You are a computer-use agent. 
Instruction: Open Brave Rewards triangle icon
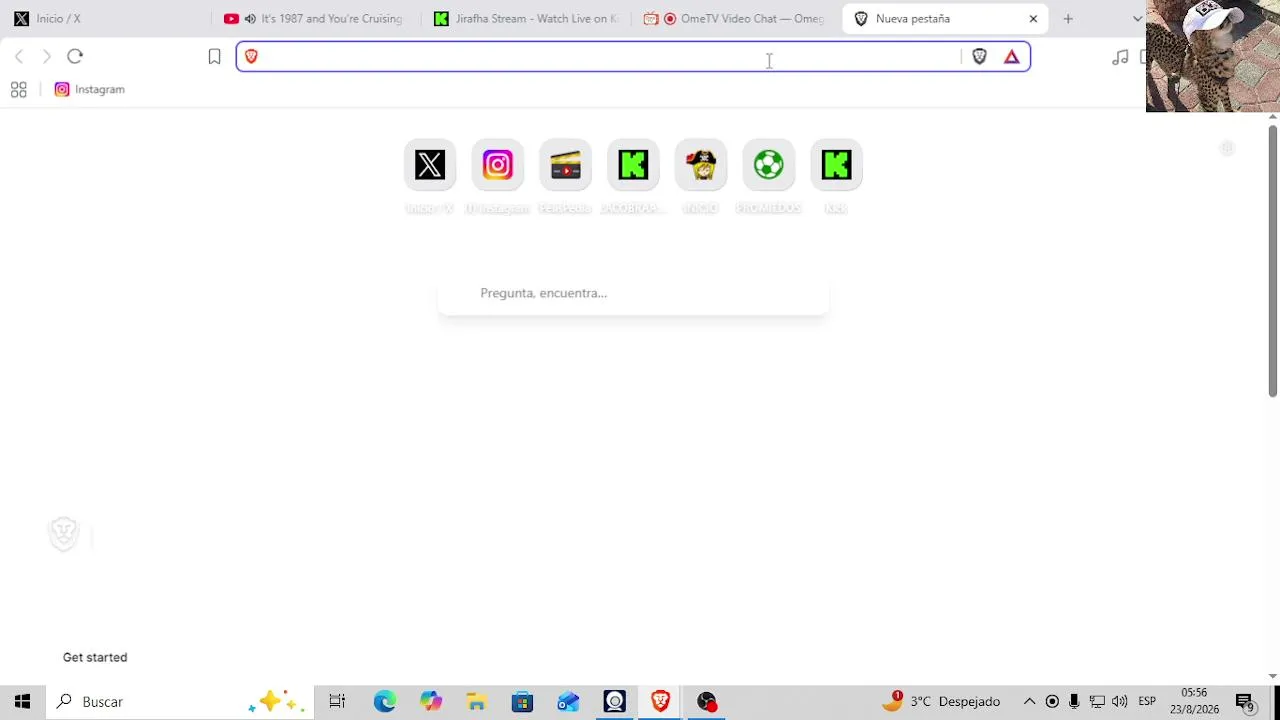(1012, 57)
